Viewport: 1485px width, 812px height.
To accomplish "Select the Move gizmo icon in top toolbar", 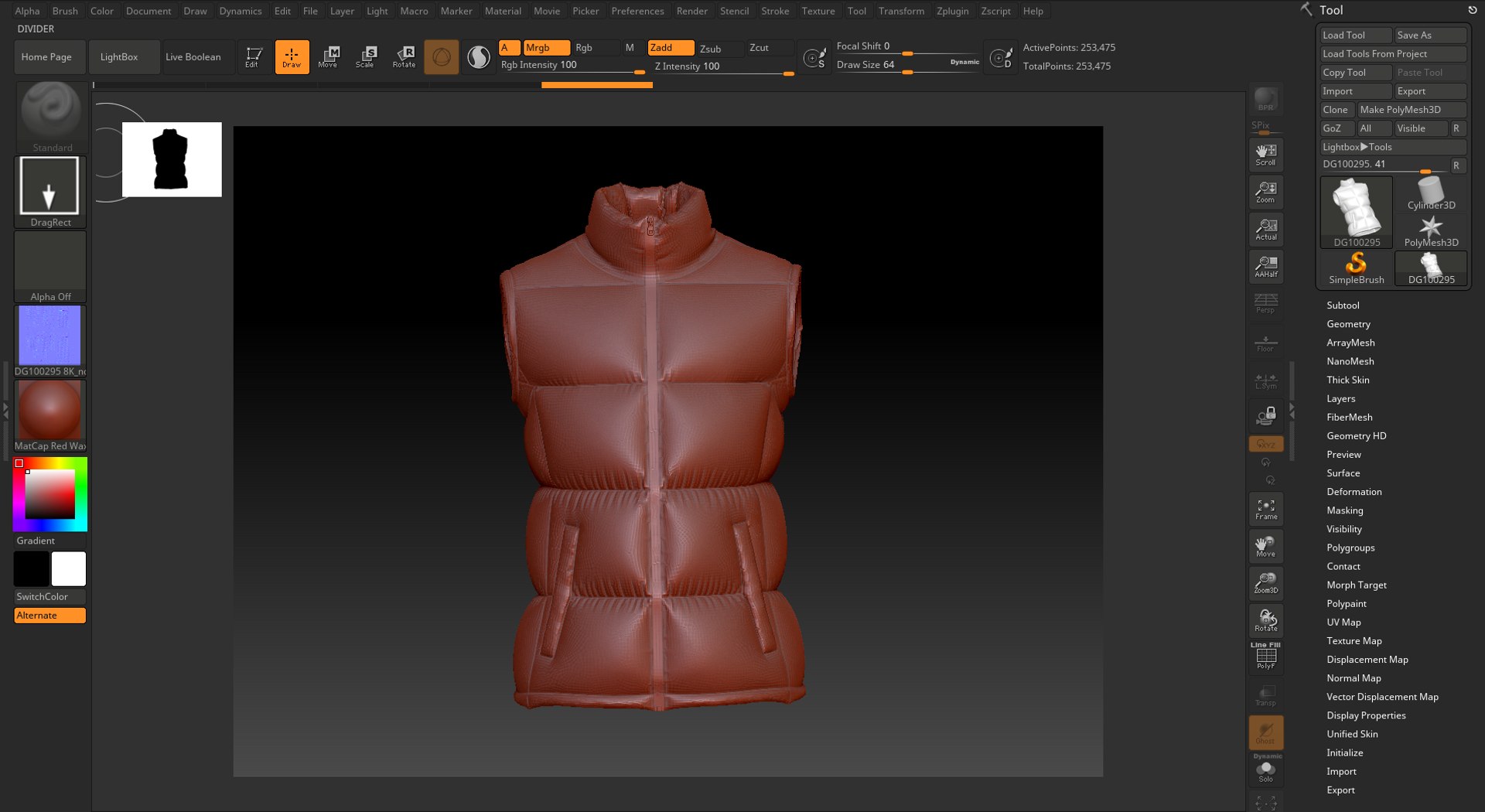I will click(329, 57).
